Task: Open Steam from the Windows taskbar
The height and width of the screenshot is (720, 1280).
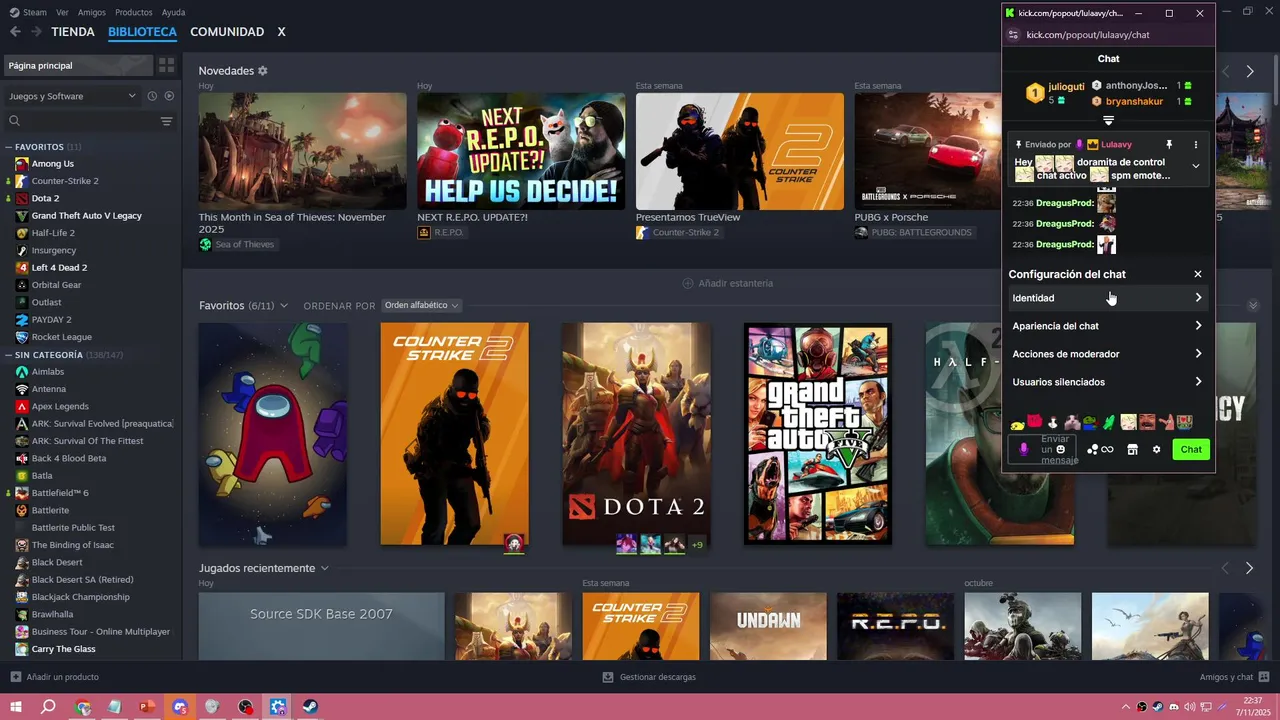Action: click(311, 707)
